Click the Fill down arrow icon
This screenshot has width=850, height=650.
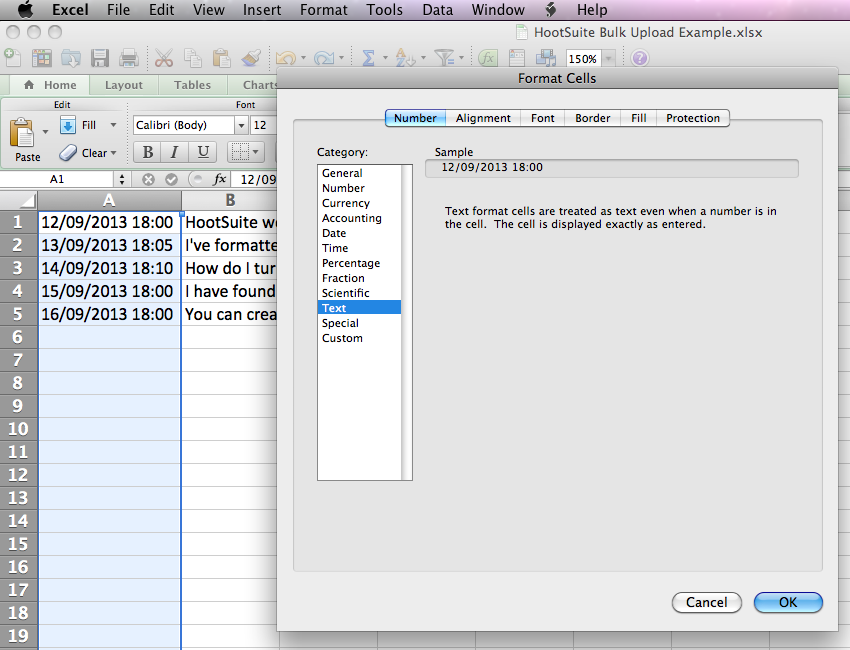point(68,125)
